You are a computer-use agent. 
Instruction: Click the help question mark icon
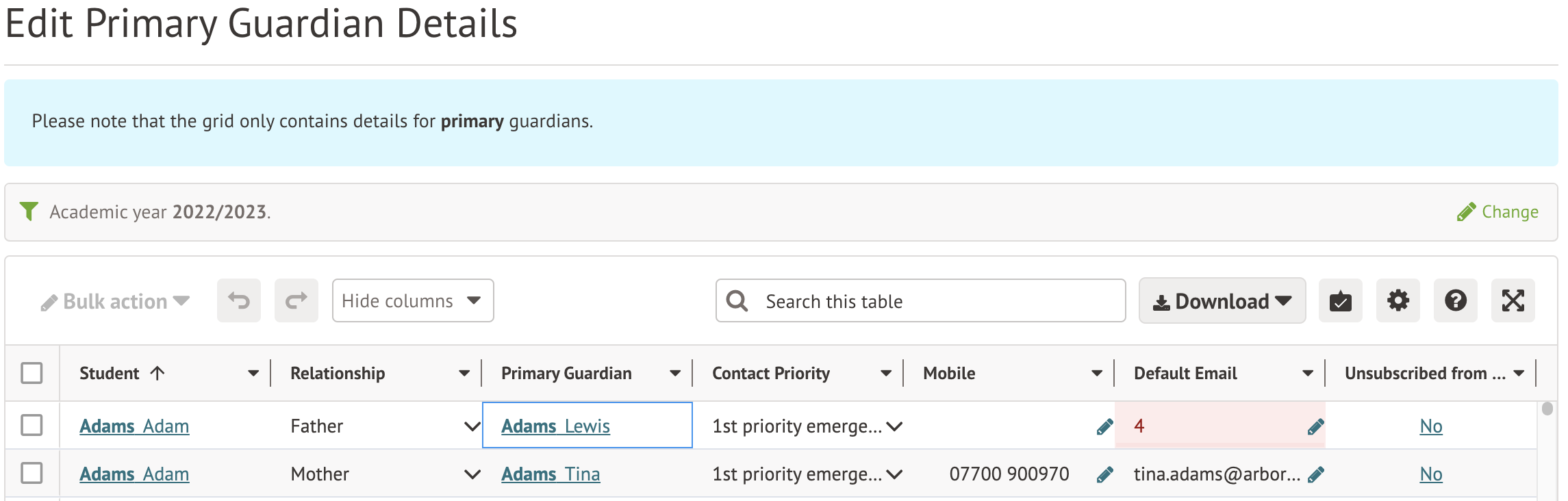point(1455,300)
